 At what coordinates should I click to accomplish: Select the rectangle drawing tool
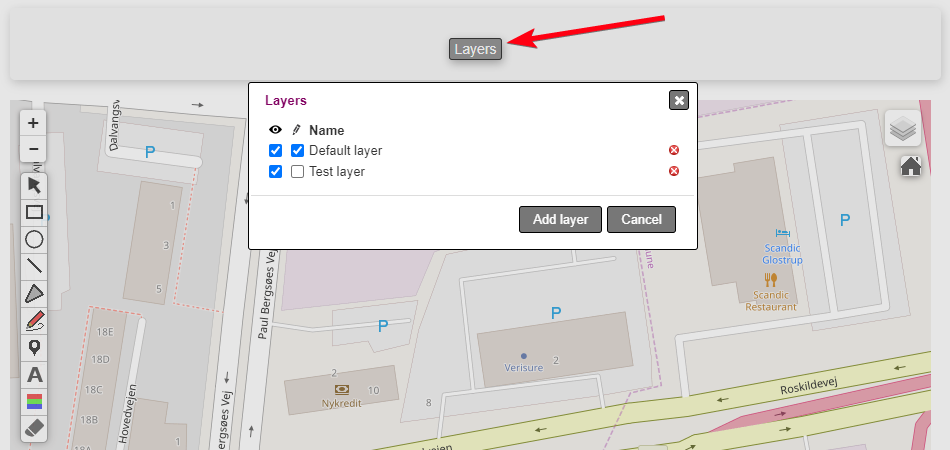[x=34, y=212]
